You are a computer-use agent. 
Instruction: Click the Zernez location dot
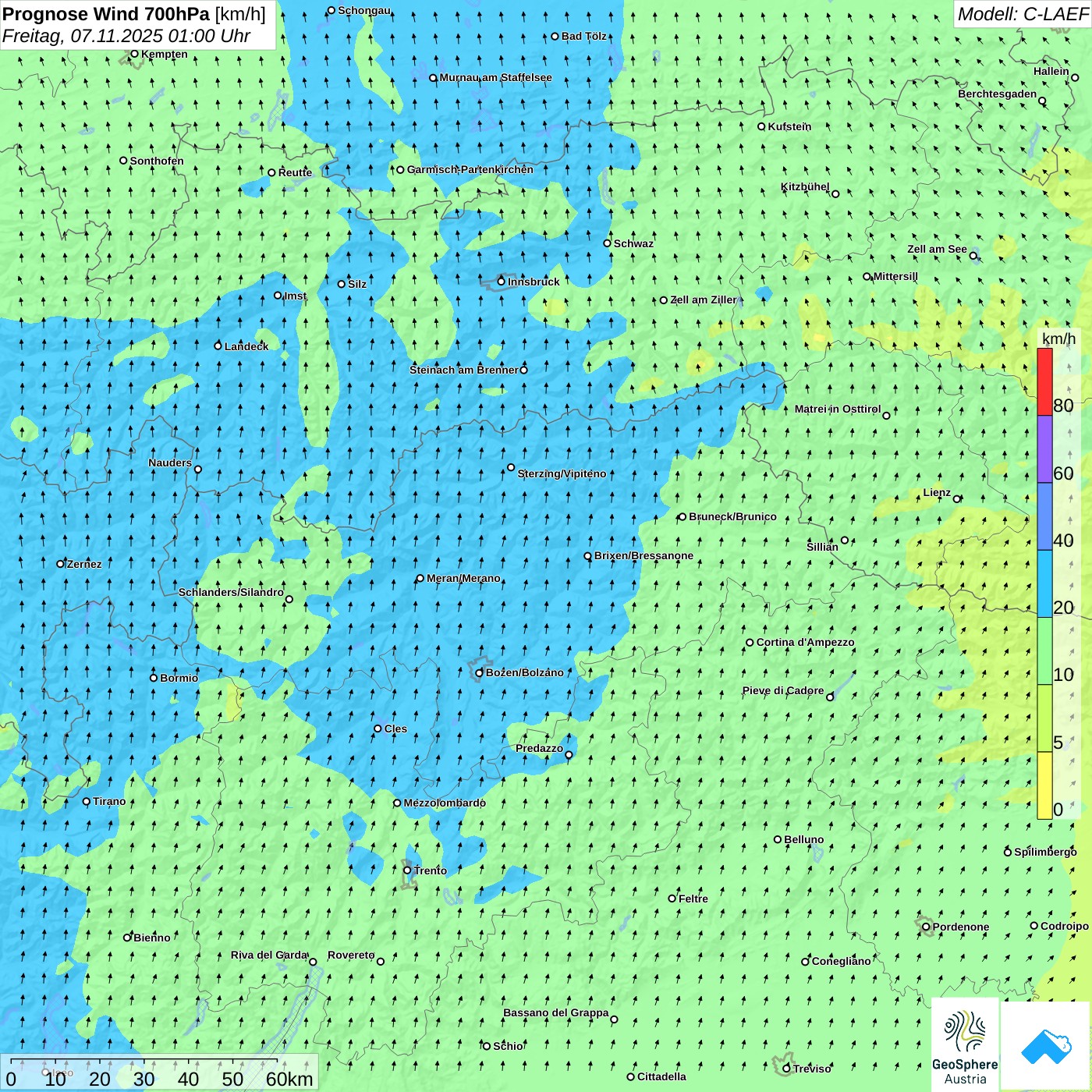tap(60, 564)
